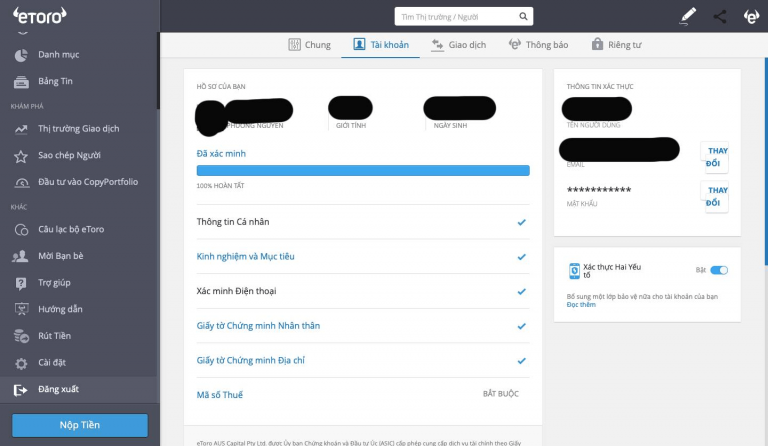Click Thay đổi button for email
This screenshot has height=446, width=768.
click(714, 157)
